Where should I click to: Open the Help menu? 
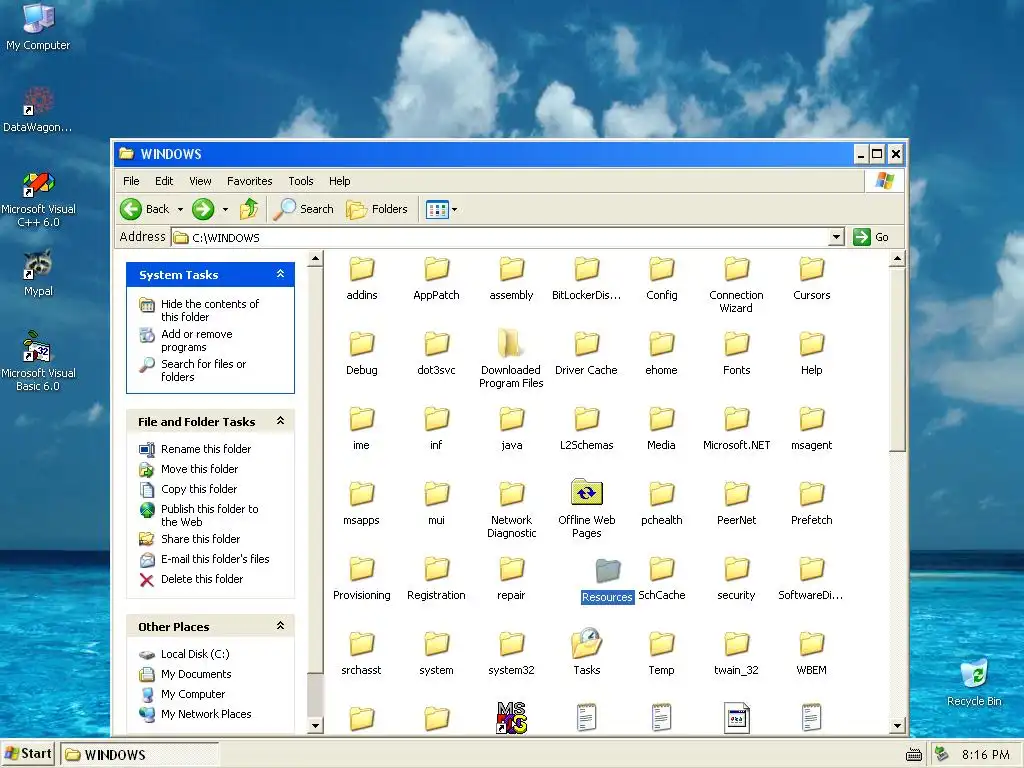[x=340, y=181]
